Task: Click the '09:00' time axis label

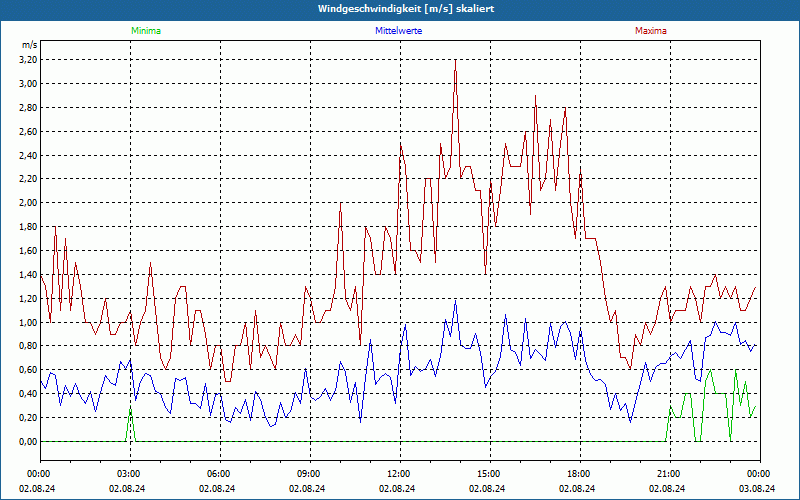Action: [310, 474]
